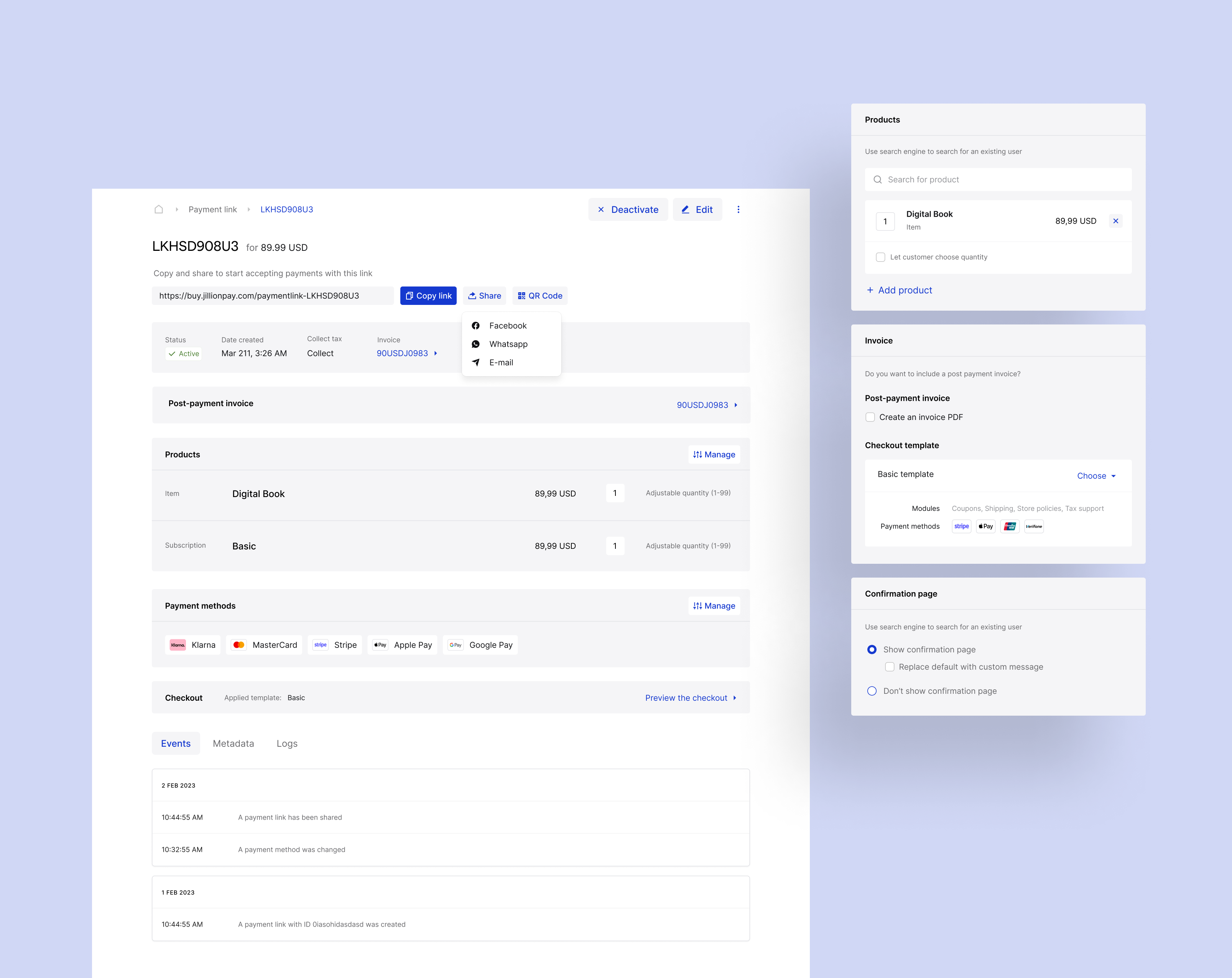The width and height of the screenshot is (1232, 978).
Task: Select Don't show confirmation page radio
Action: tap(872, 691)
